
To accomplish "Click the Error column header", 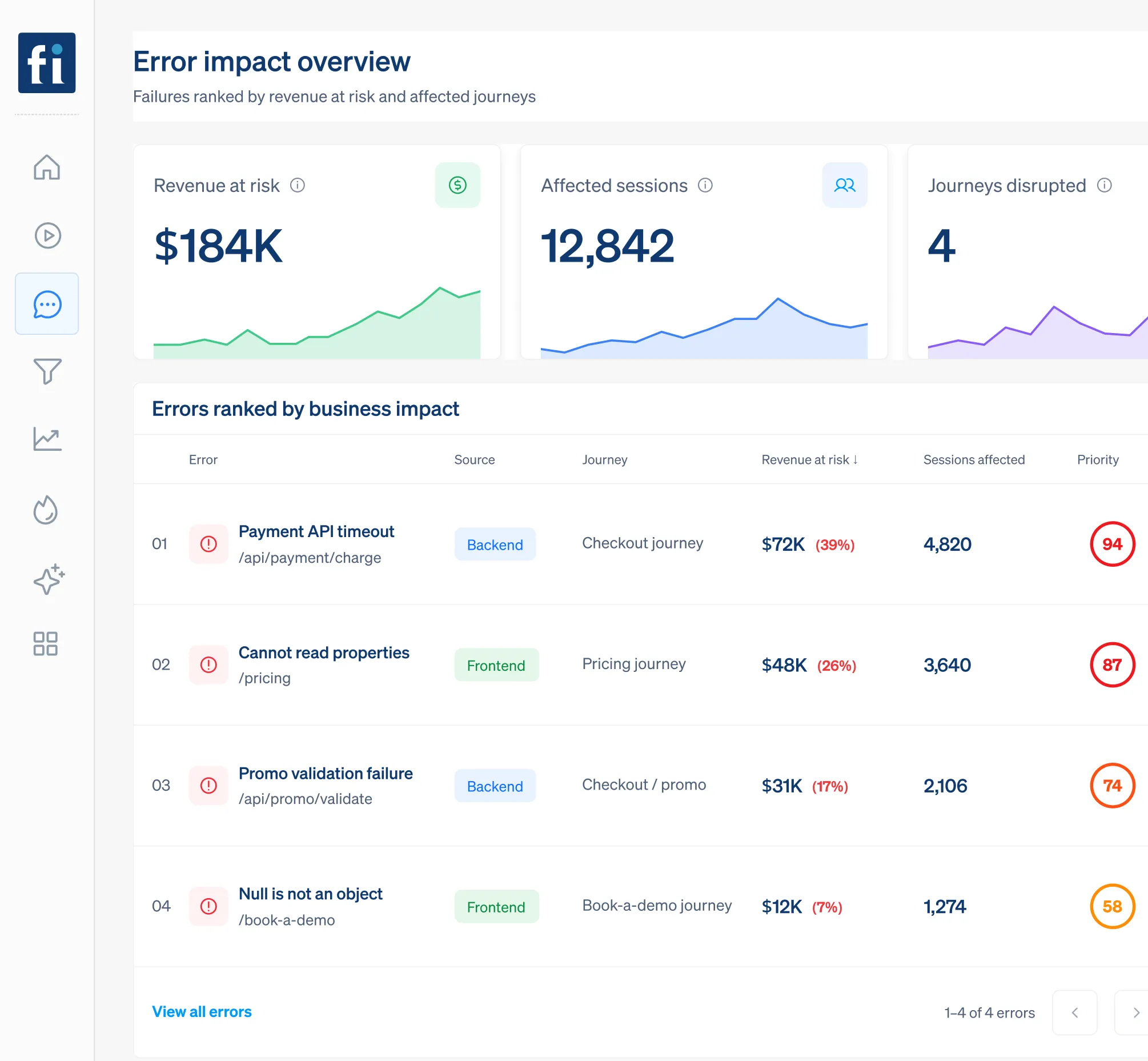I will 203,459.
